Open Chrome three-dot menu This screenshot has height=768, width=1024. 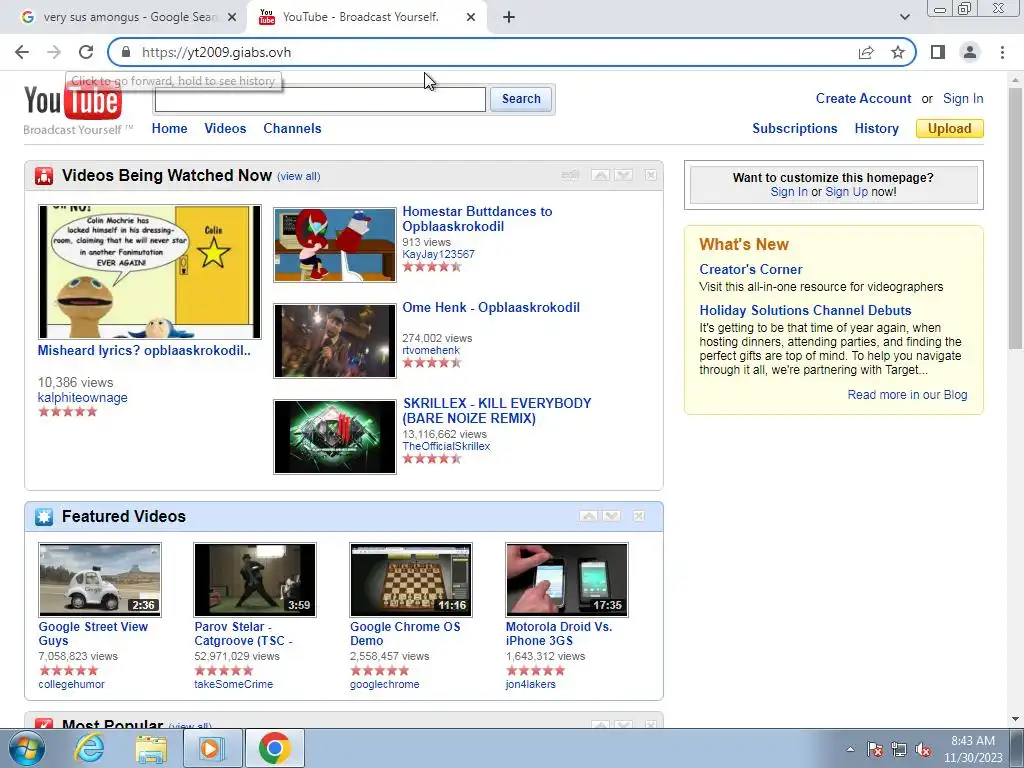1002,52
